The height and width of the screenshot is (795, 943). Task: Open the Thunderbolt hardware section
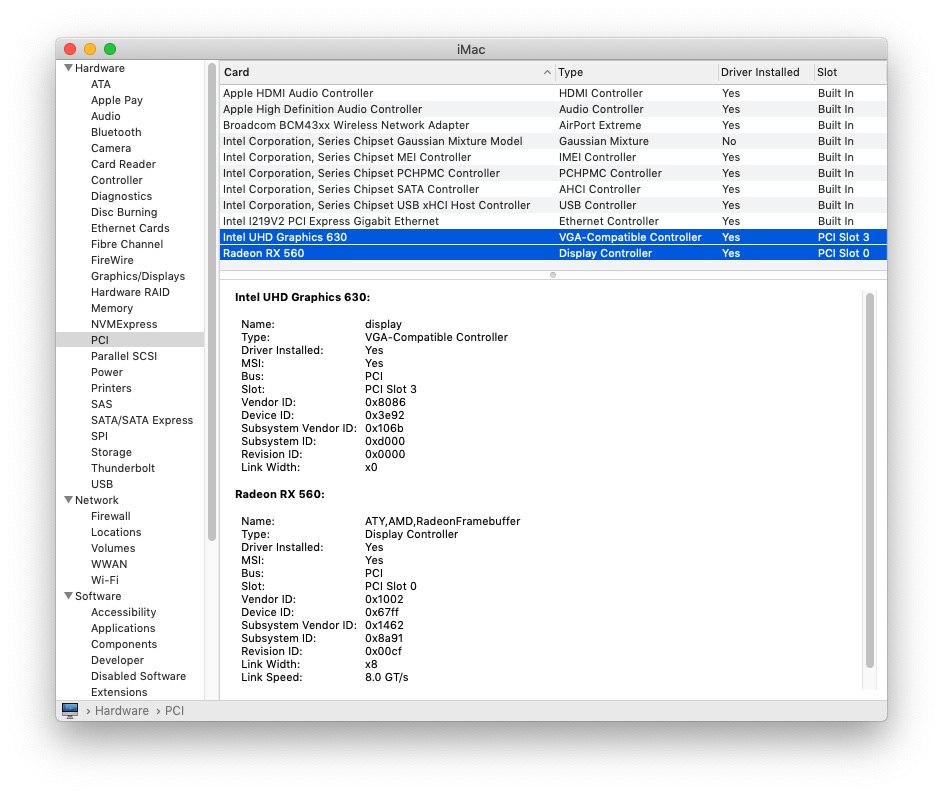(122, 468)
